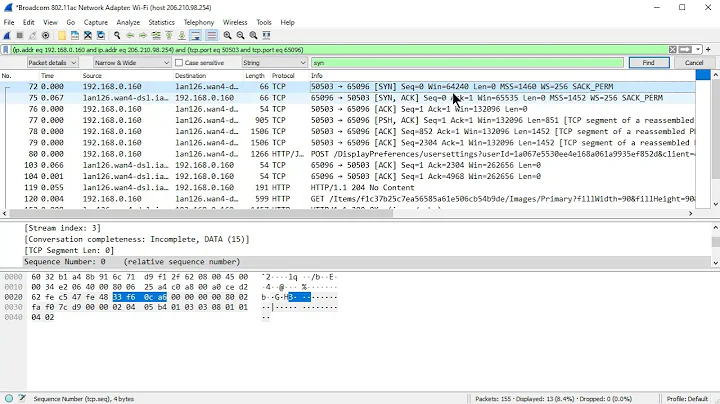Open the Edit menu
Screen dimensions: 720x404
(x=28, y=22)
